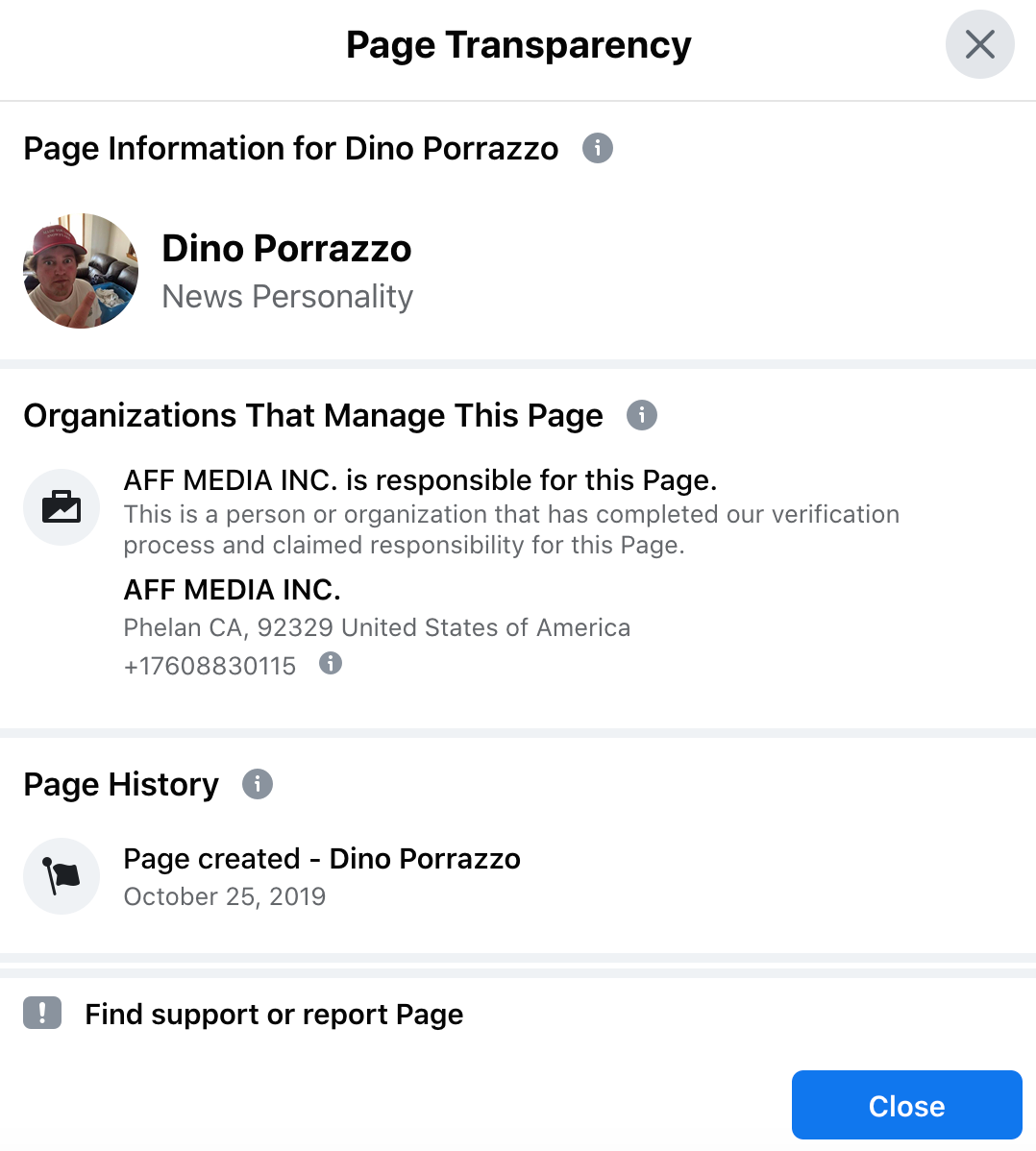Click the Page created - Dino Porrazzo entry
This screenshot has width=1036, height=1151.
click(x=322, y=858)
